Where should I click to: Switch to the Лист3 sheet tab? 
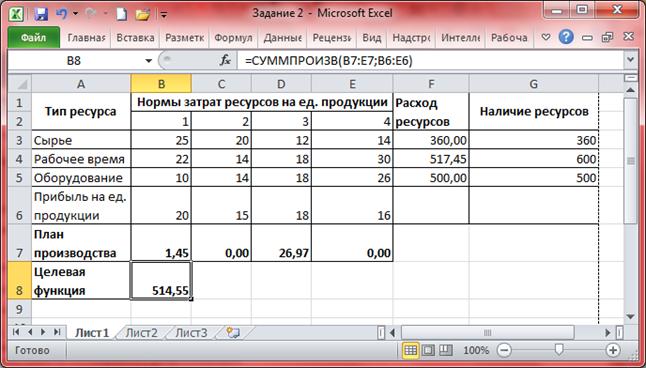tap(191, 333)
